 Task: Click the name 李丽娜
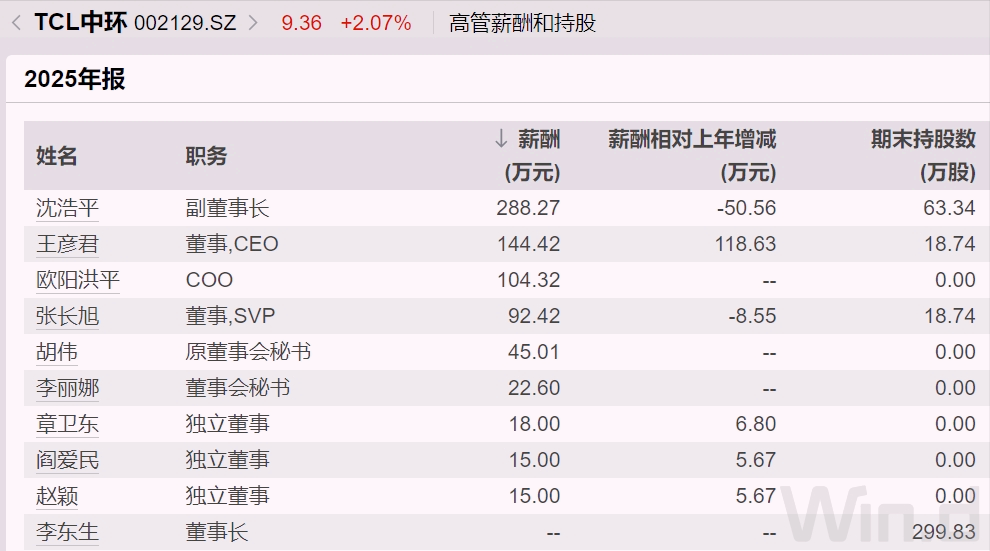(68, 388)
